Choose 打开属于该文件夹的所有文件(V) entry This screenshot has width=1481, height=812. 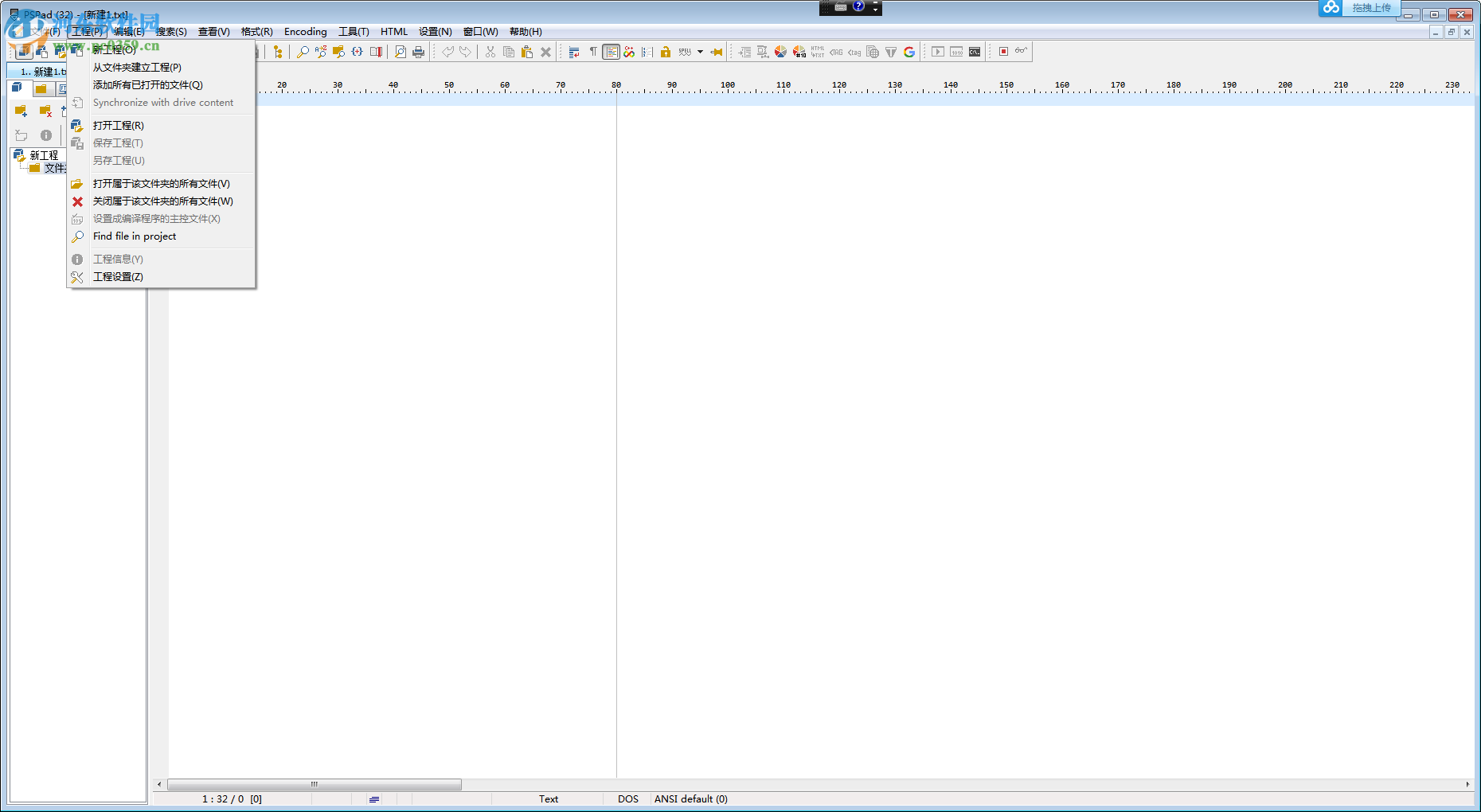tap(161, 184)
